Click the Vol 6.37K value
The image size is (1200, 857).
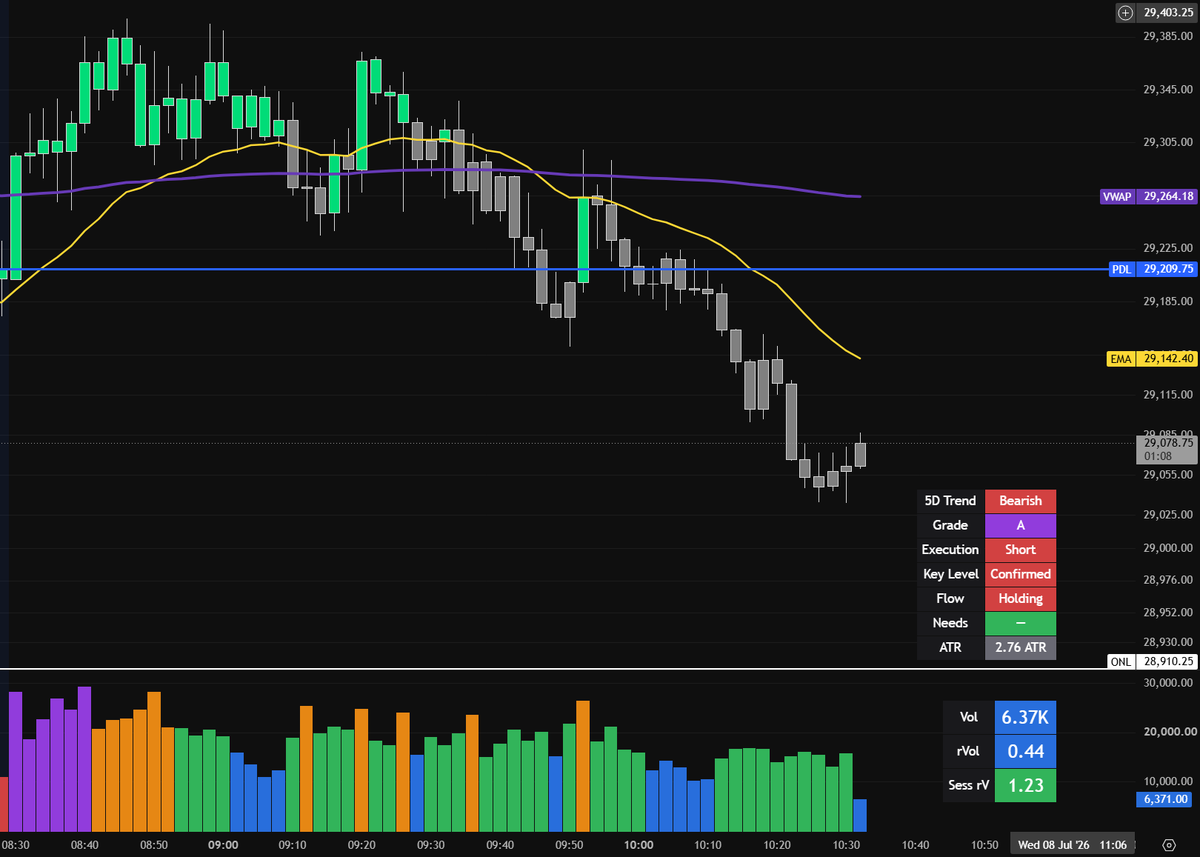[1024, 717]
